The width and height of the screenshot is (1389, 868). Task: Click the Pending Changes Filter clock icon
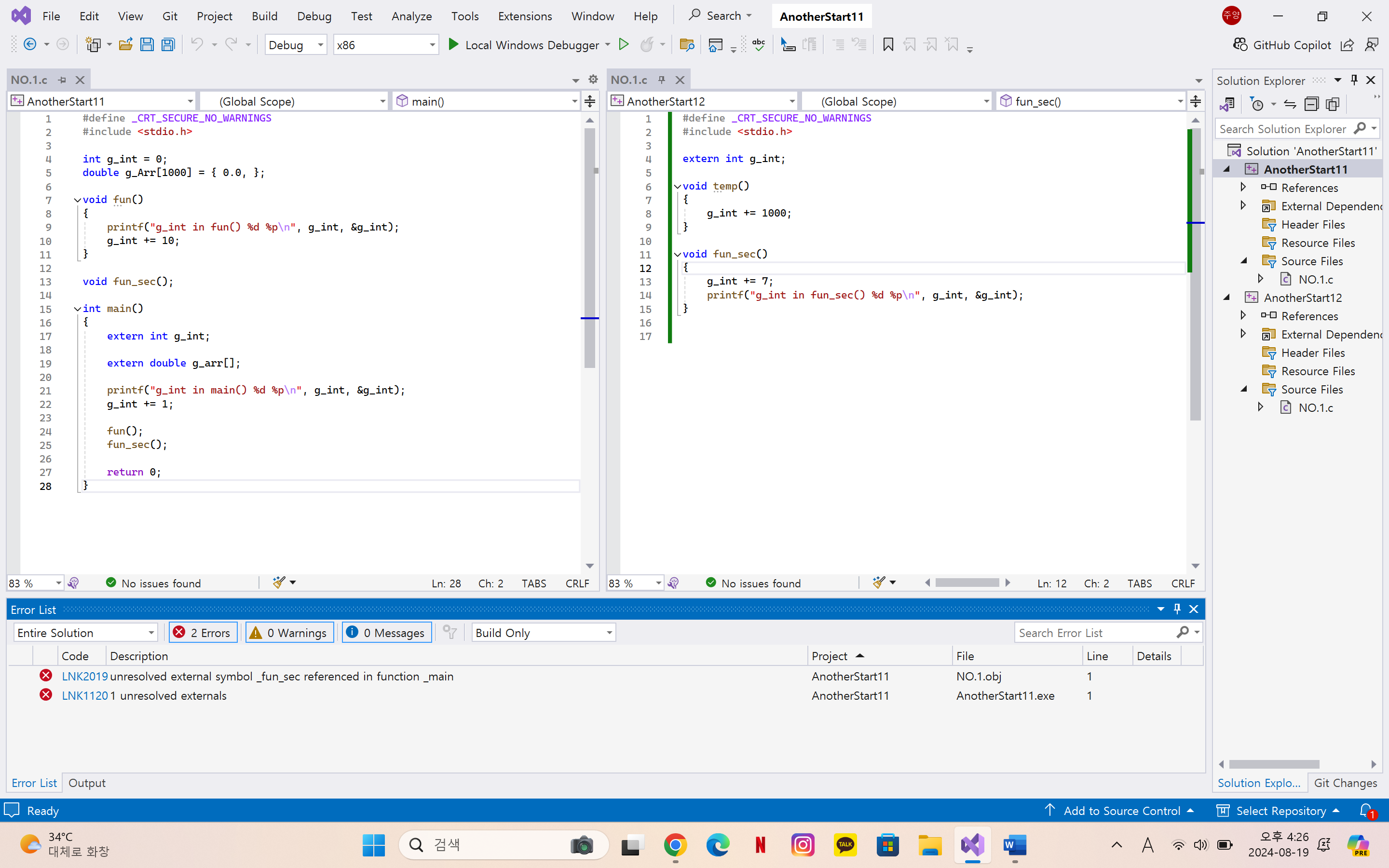coord(1257,104)
